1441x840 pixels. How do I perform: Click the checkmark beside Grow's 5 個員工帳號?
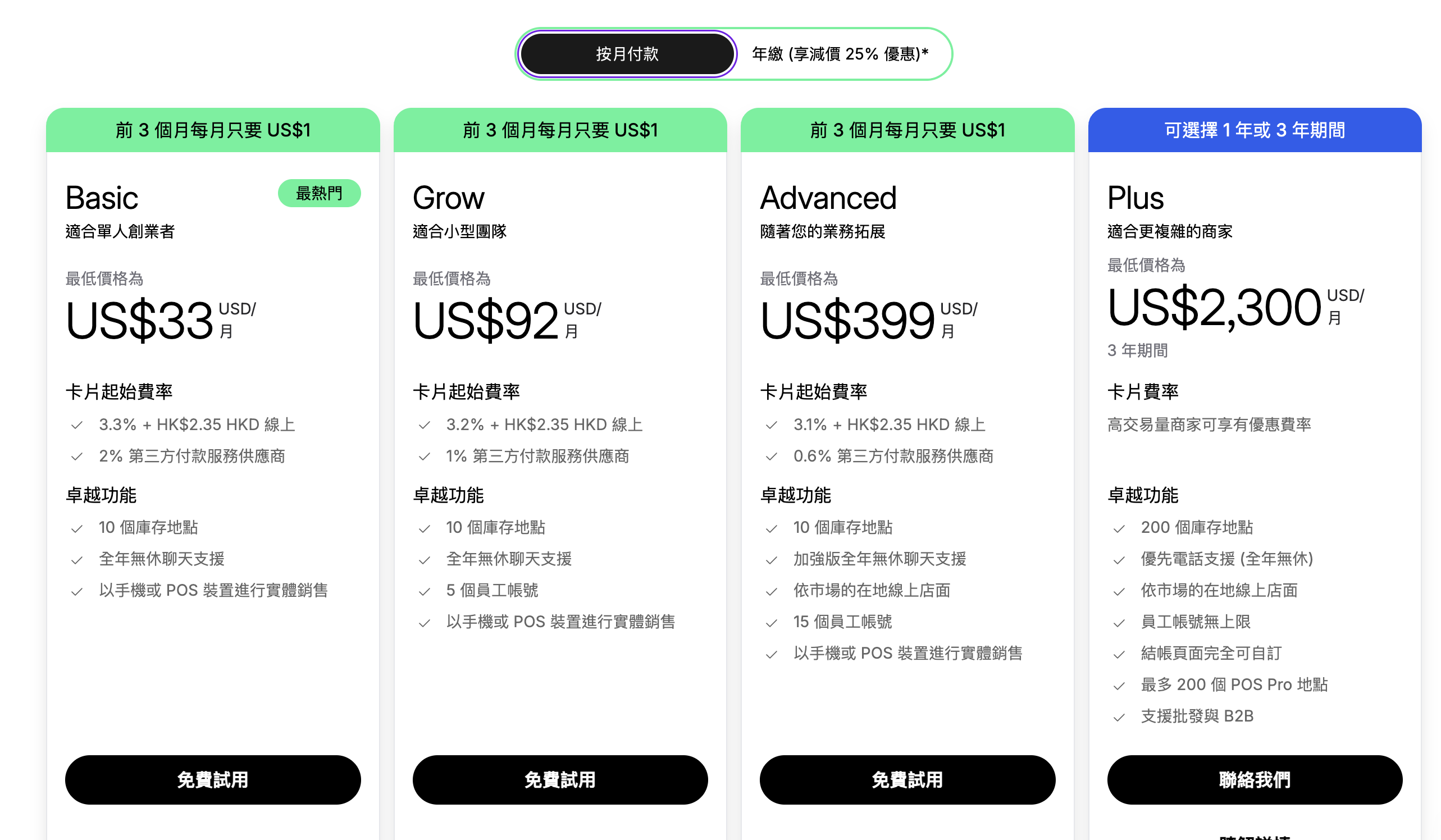[x=425, y=591]
